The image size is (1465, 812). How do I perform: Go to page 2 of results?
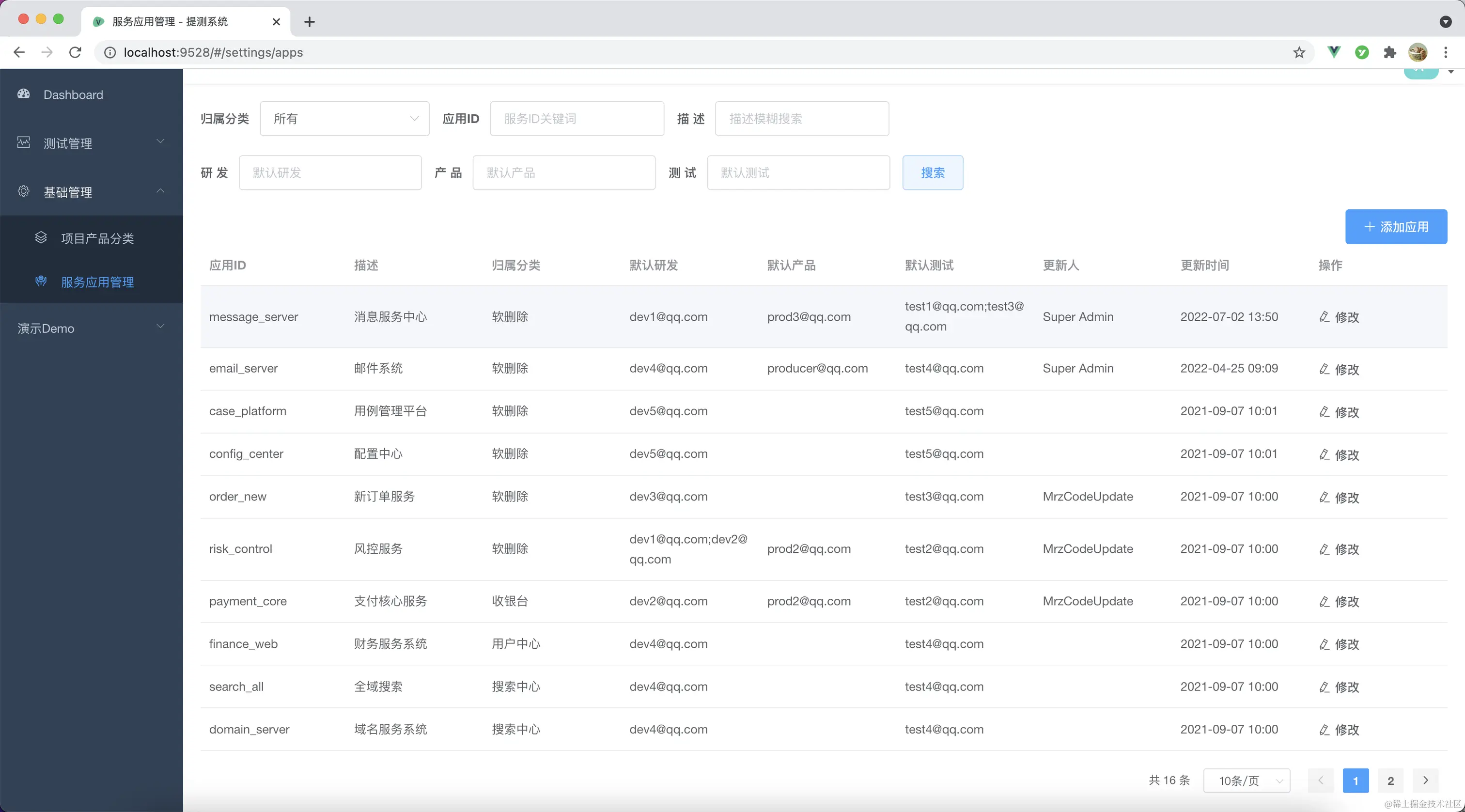coord(1390,780)
